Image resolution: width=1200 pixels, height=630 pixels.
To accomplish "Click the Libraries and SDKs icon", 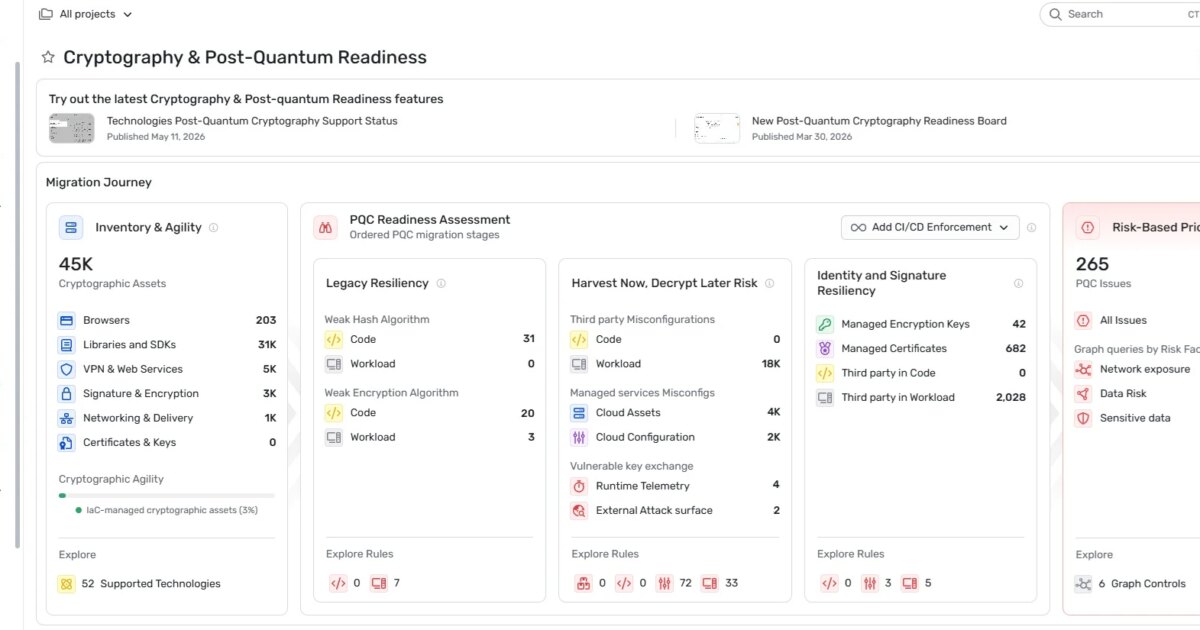I will (x=67, y=345).
